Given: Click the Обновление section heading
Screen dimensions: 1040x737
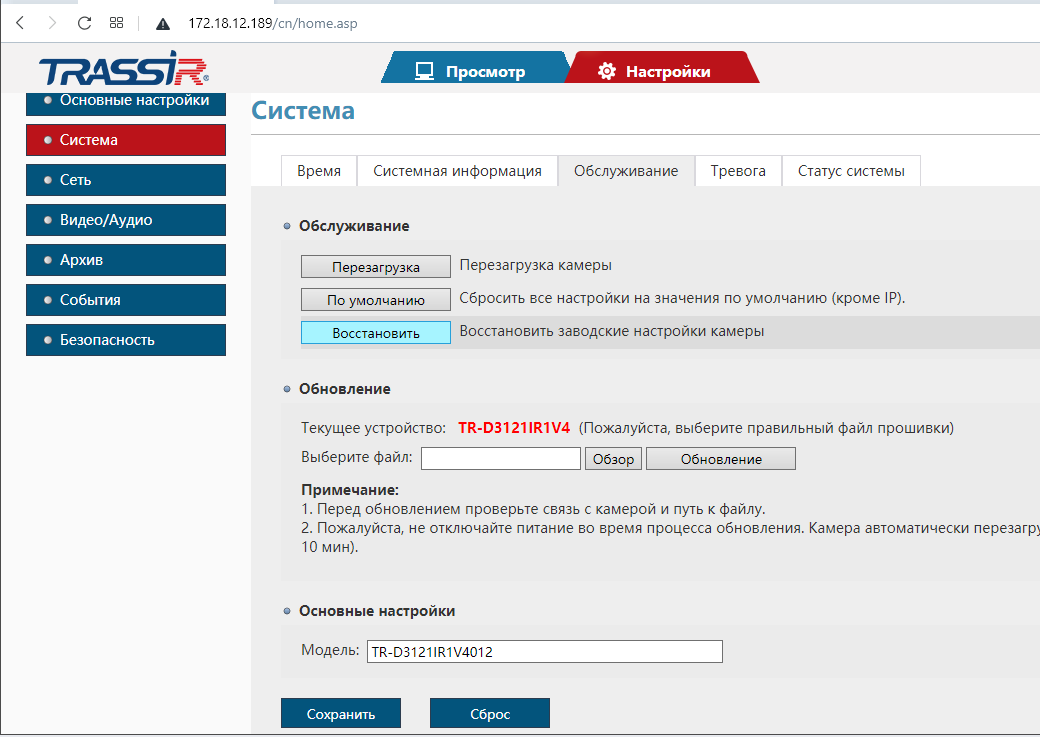Looking at the screenshot, I should point(345,389).
